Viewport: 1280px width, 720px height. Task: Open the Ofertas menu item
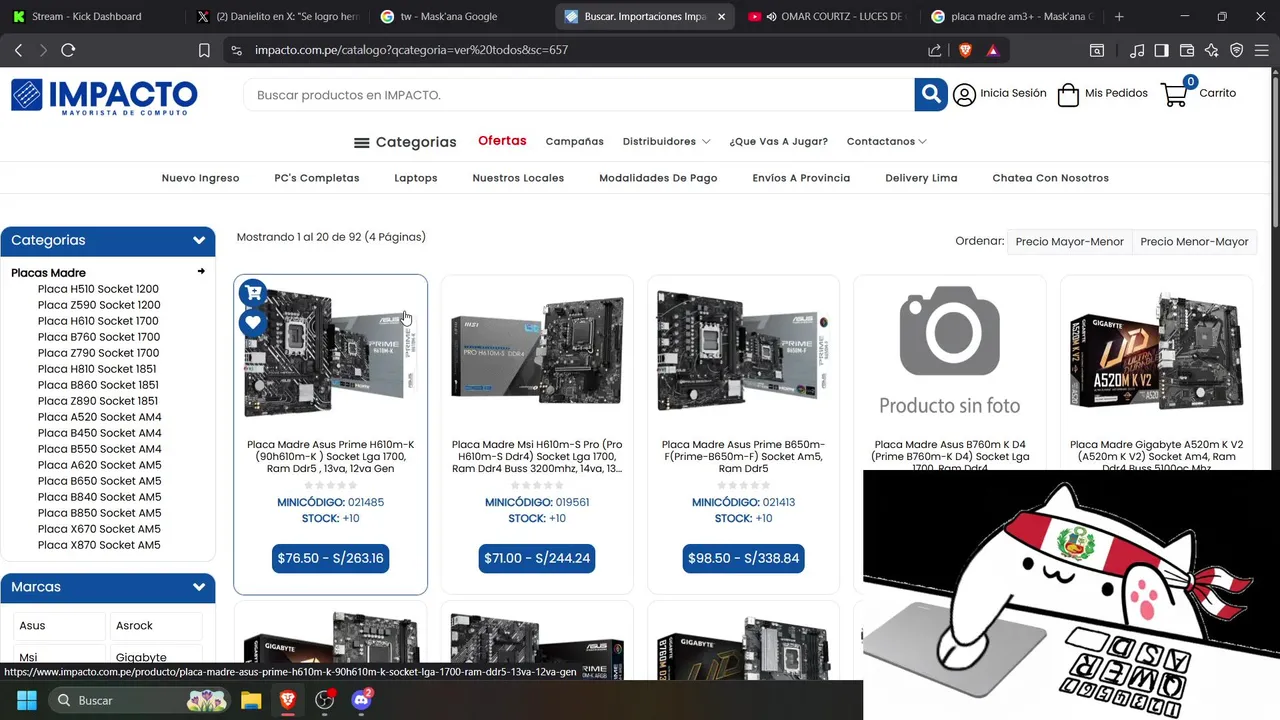coord(502,140)
